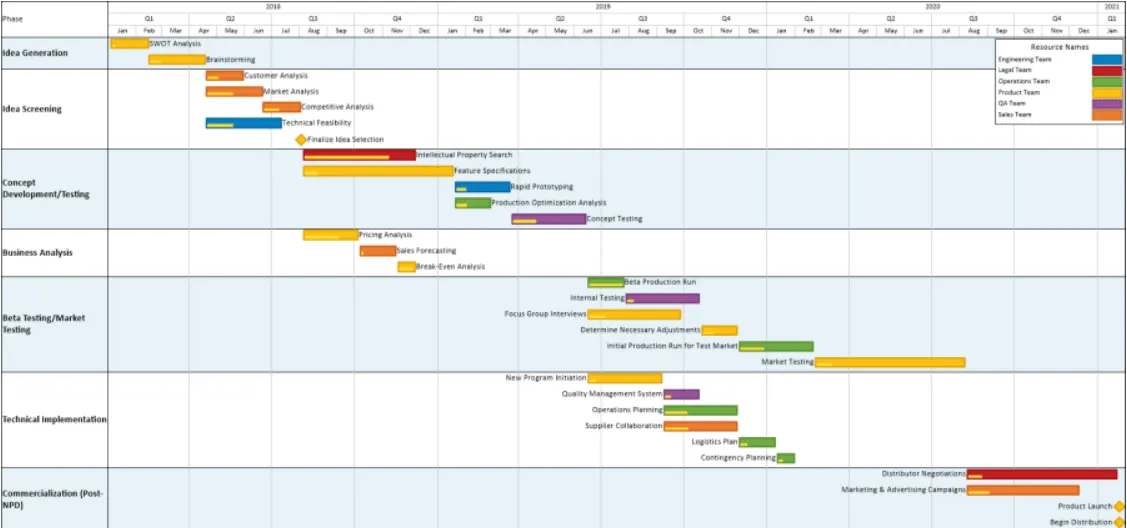
Task: Select the Intellectual Property Search red bar
Action: (359, 154)
